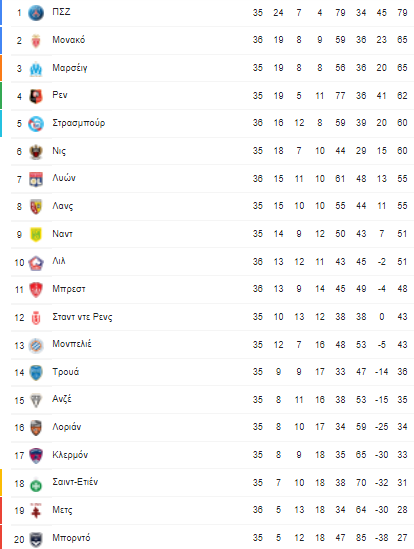The height and width of the screenshot is (549, 414).
Task: Open the Μπορντό team name link
Action: tap(71, 537)
